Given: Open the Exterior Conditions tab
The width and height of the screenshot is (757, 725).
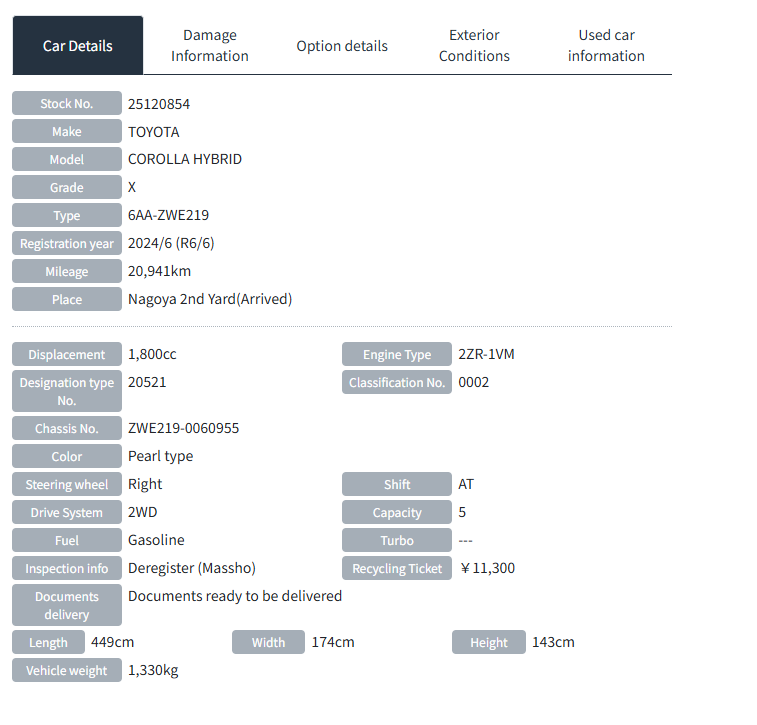Looking at the screenshot, I should coord(474,46).
